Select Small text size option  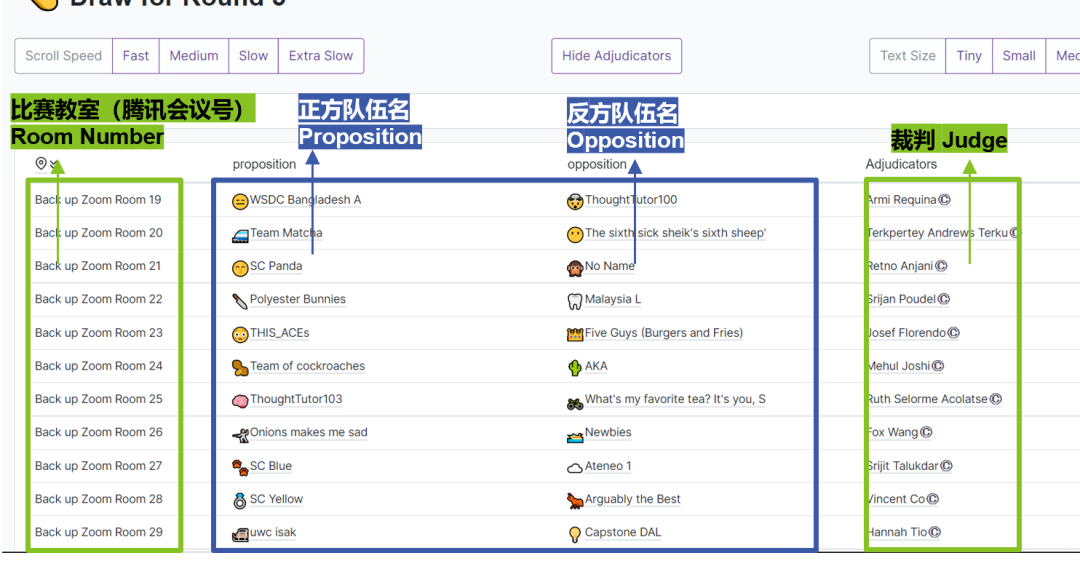pos(1018,56)
